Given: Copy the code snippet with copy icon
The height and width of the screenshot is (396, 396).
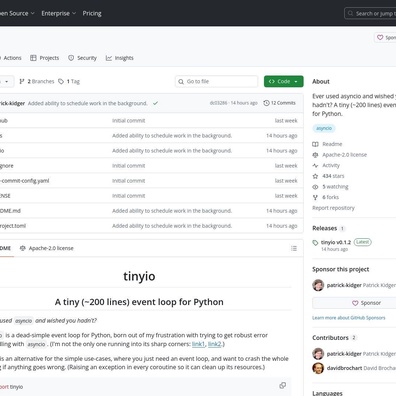Looking at the screenshot, I should [282, 385].
